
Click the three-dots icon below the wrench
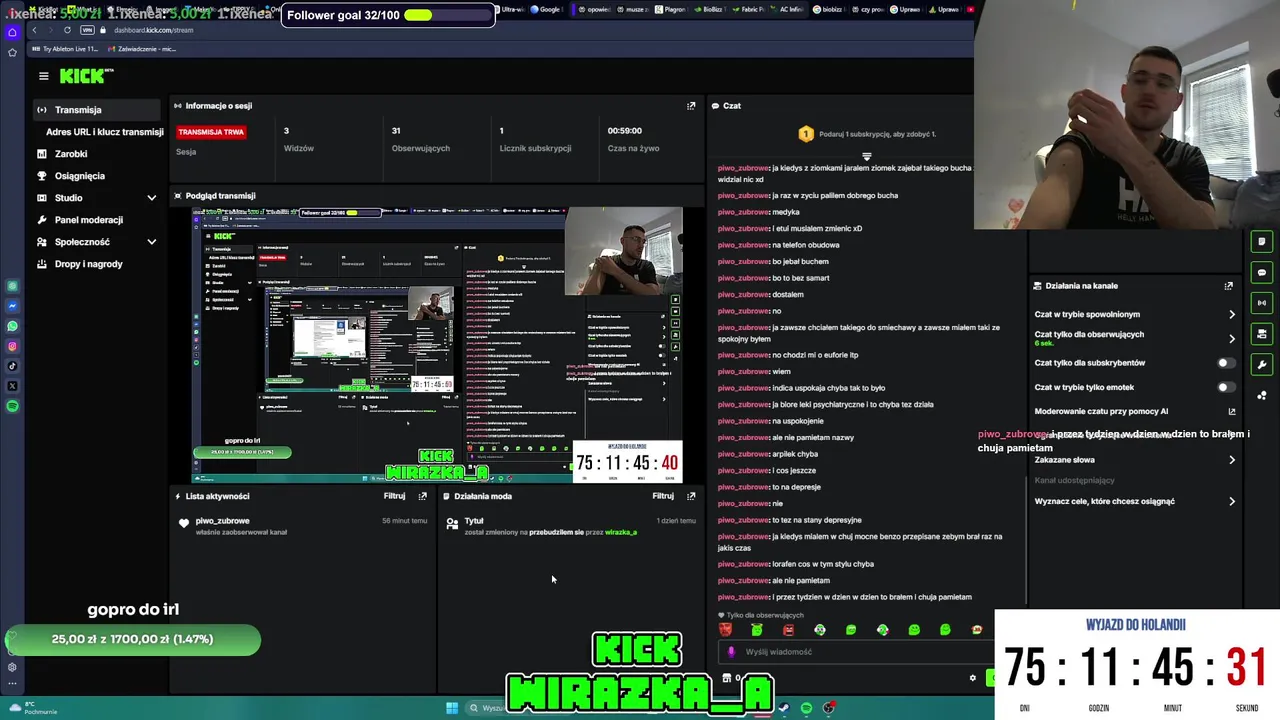(x=1262, y=395)
